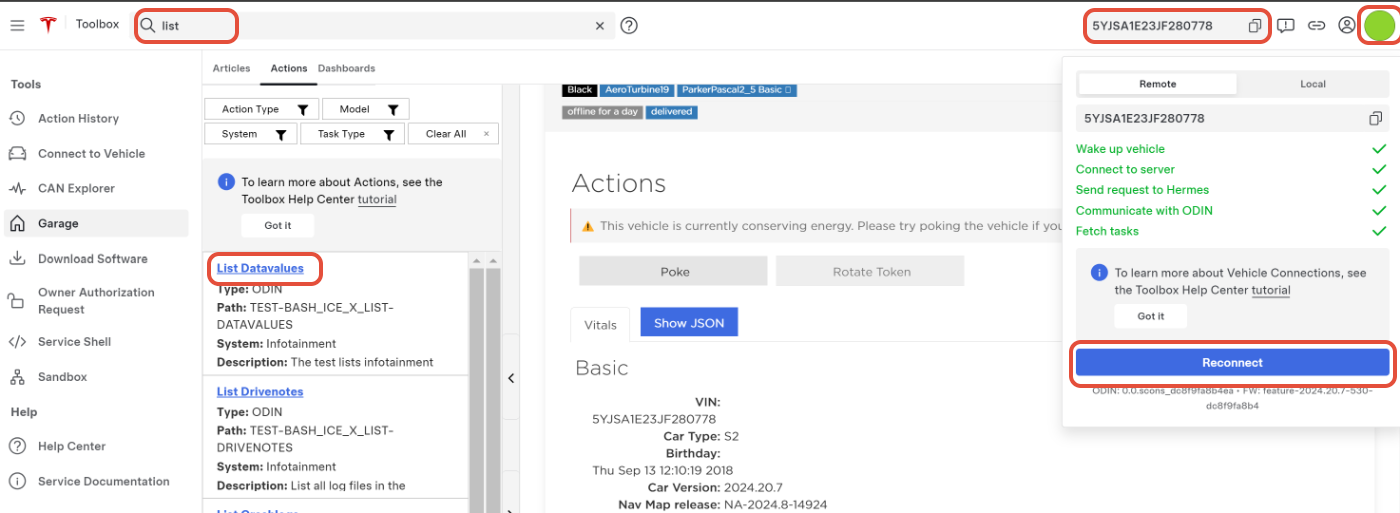Open tutorial link in Actions tip
1400x513 pixels.
click(377, 199)
